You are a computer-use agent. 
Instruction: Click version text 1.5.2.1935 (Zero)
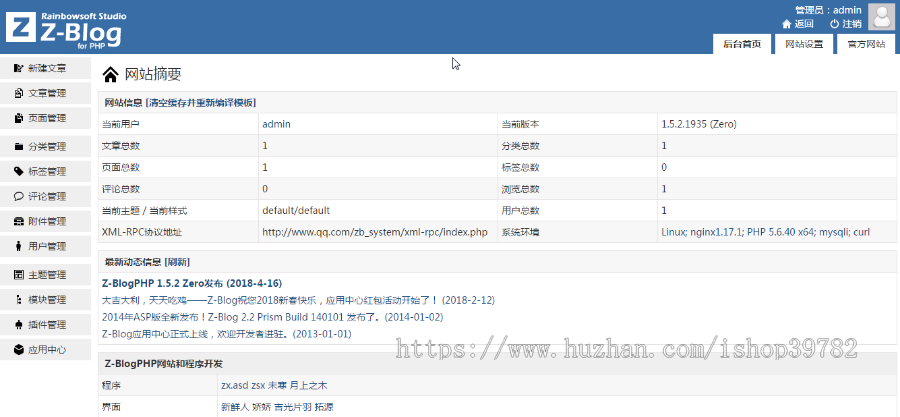pos(699,124)
